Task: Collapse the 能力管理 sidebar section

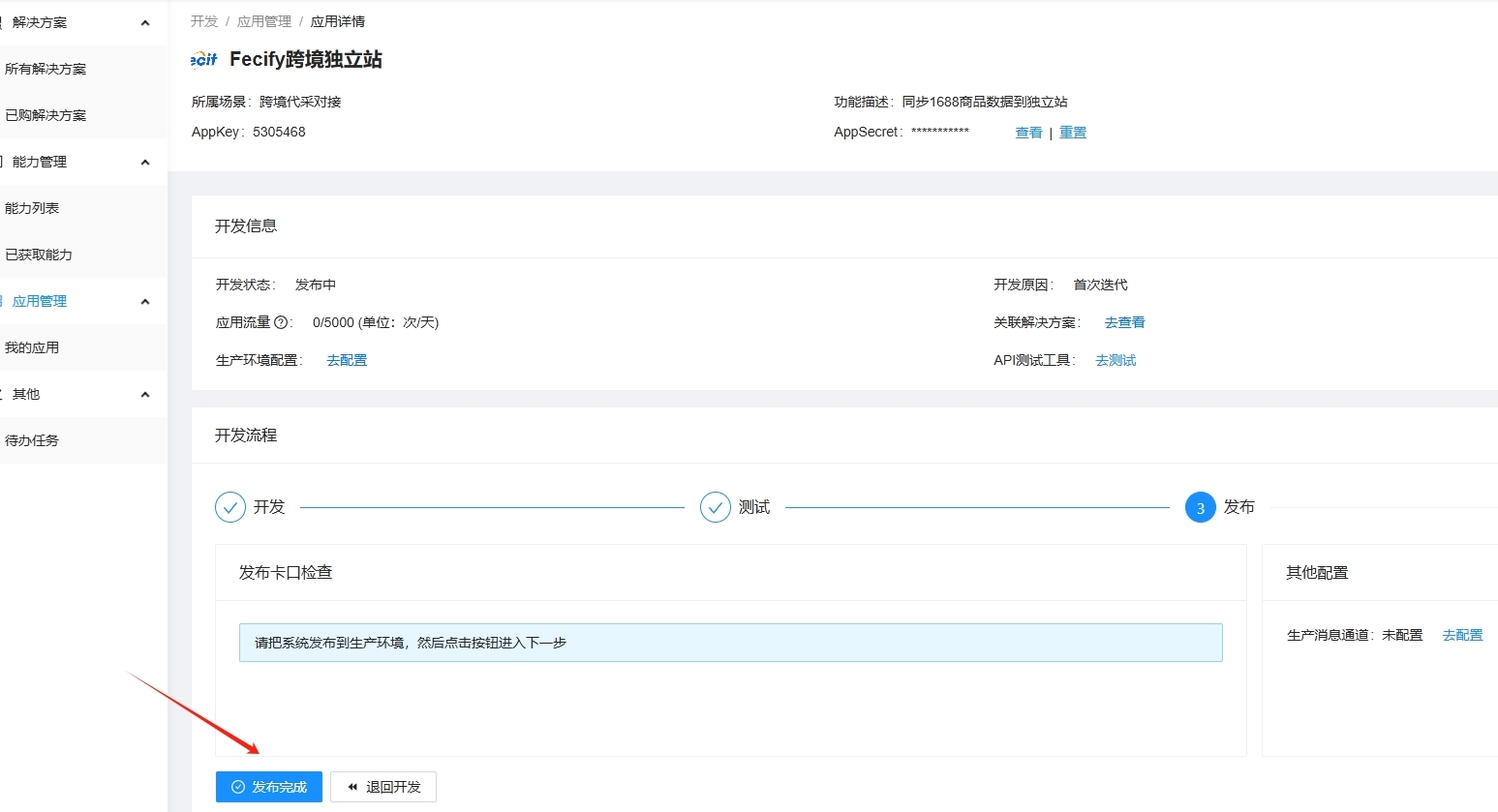Action: point(145,163)
